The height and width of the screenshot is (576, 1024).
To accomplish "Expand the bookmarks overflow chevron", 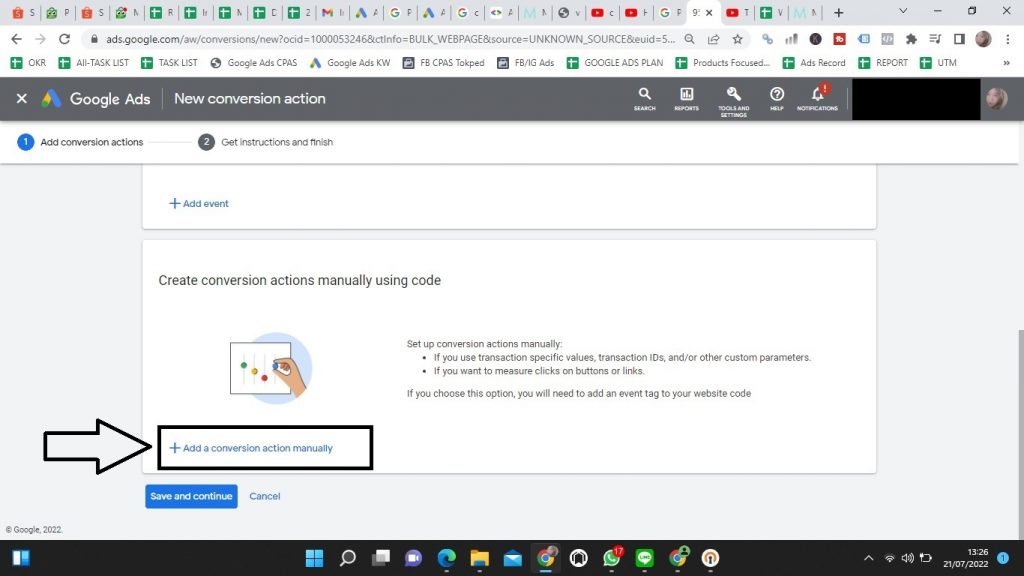I will coord(1005,62).
